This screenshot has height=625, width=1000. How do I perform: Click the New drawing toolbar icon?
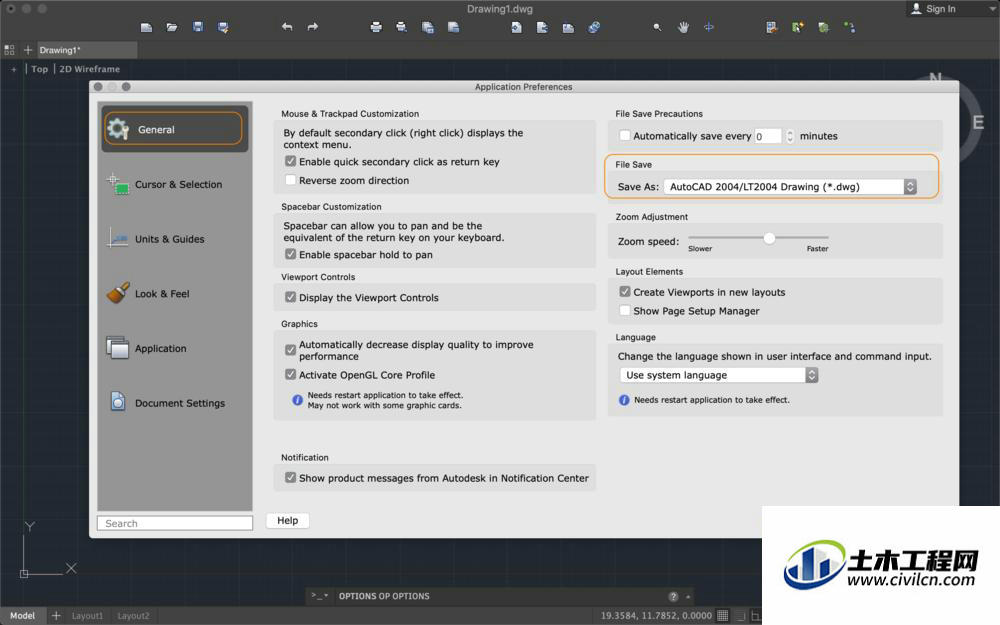(146, 27)
